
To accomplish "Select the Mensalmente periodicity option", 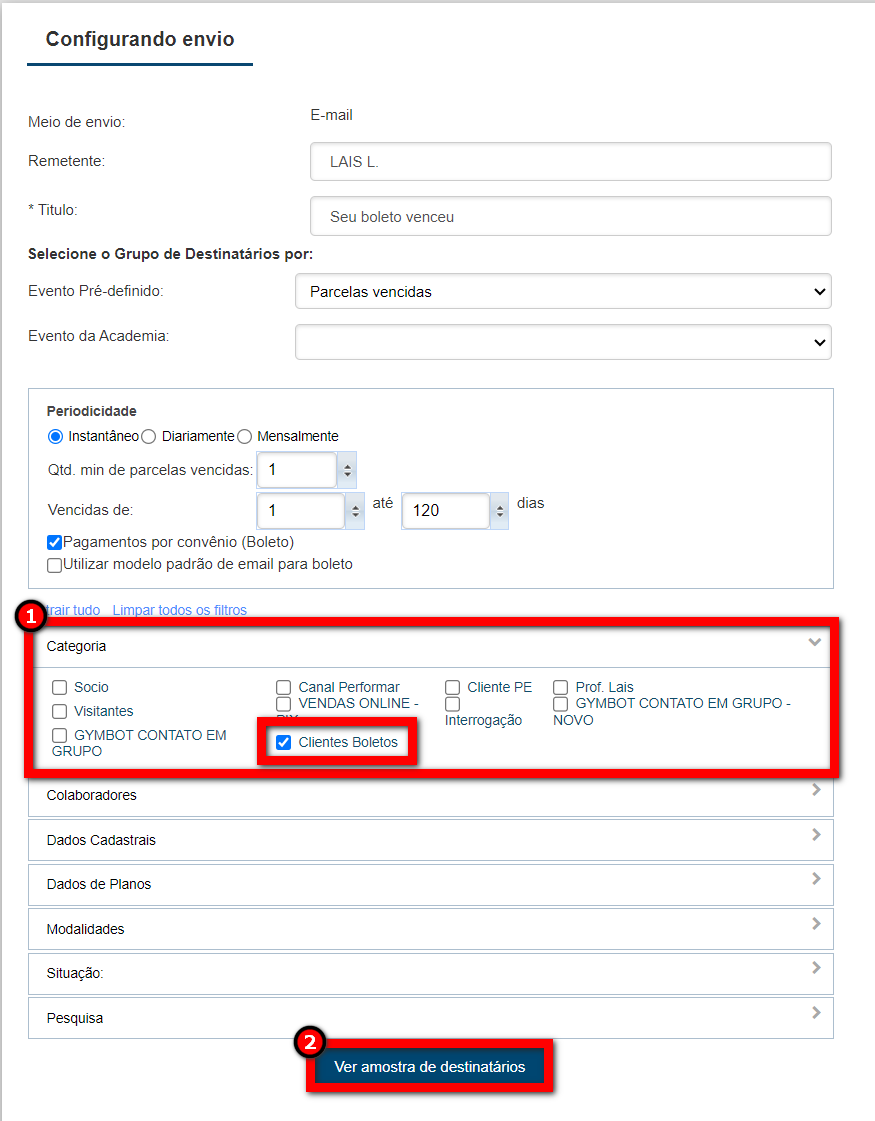I will pos(245,437).
